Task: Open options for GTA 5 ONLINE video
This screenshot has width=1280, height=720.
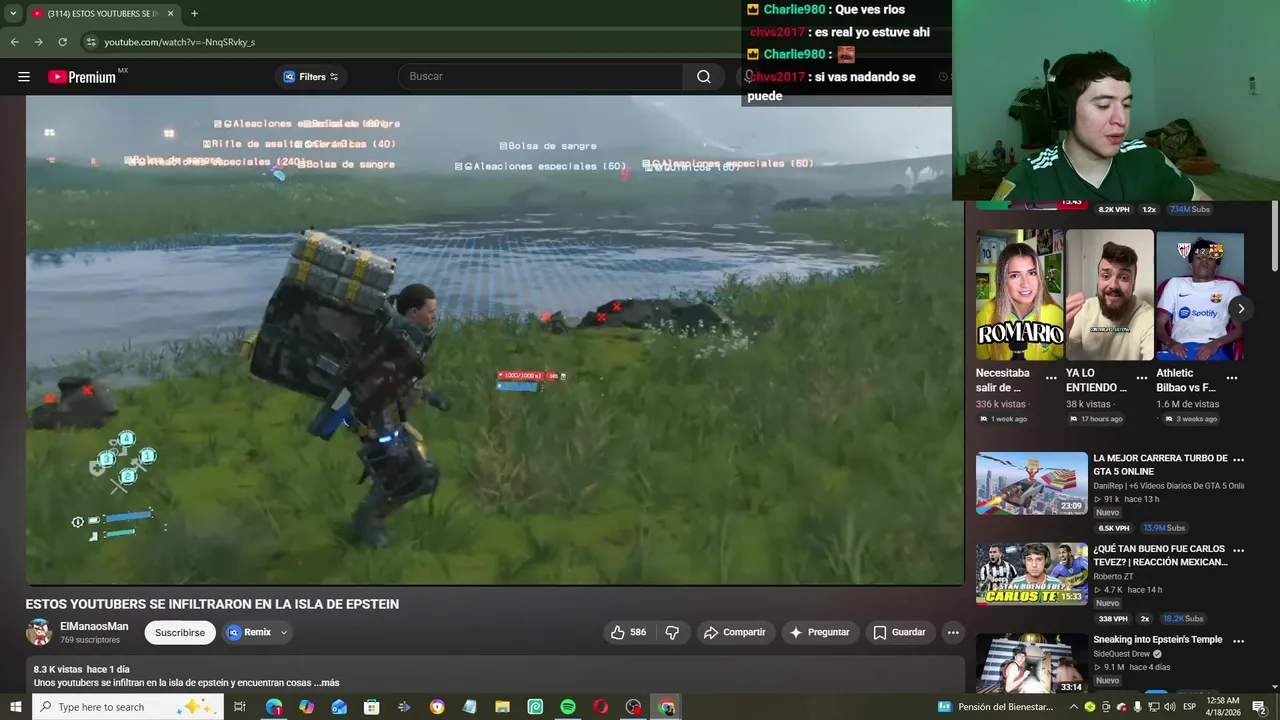Action: (1238, 459)
